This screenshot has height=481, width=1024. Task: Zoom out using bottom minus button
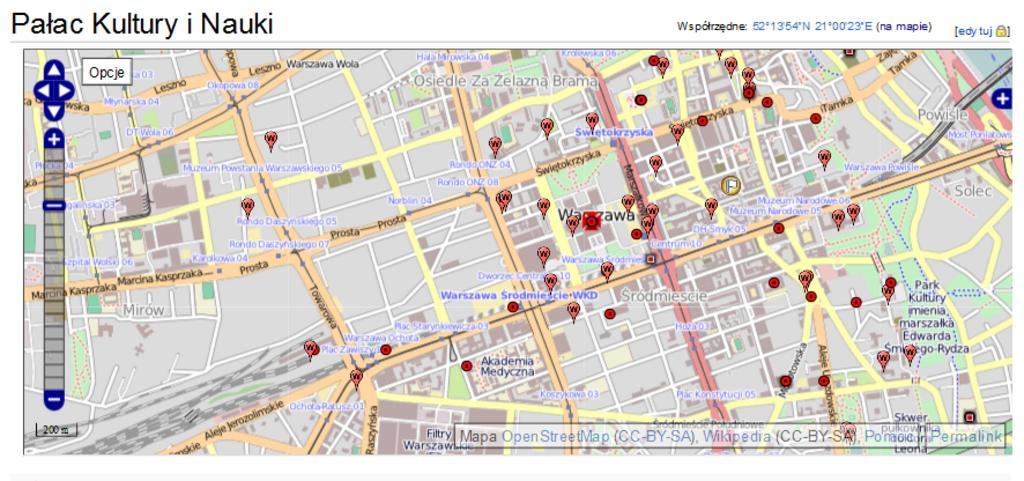(54, 399)
